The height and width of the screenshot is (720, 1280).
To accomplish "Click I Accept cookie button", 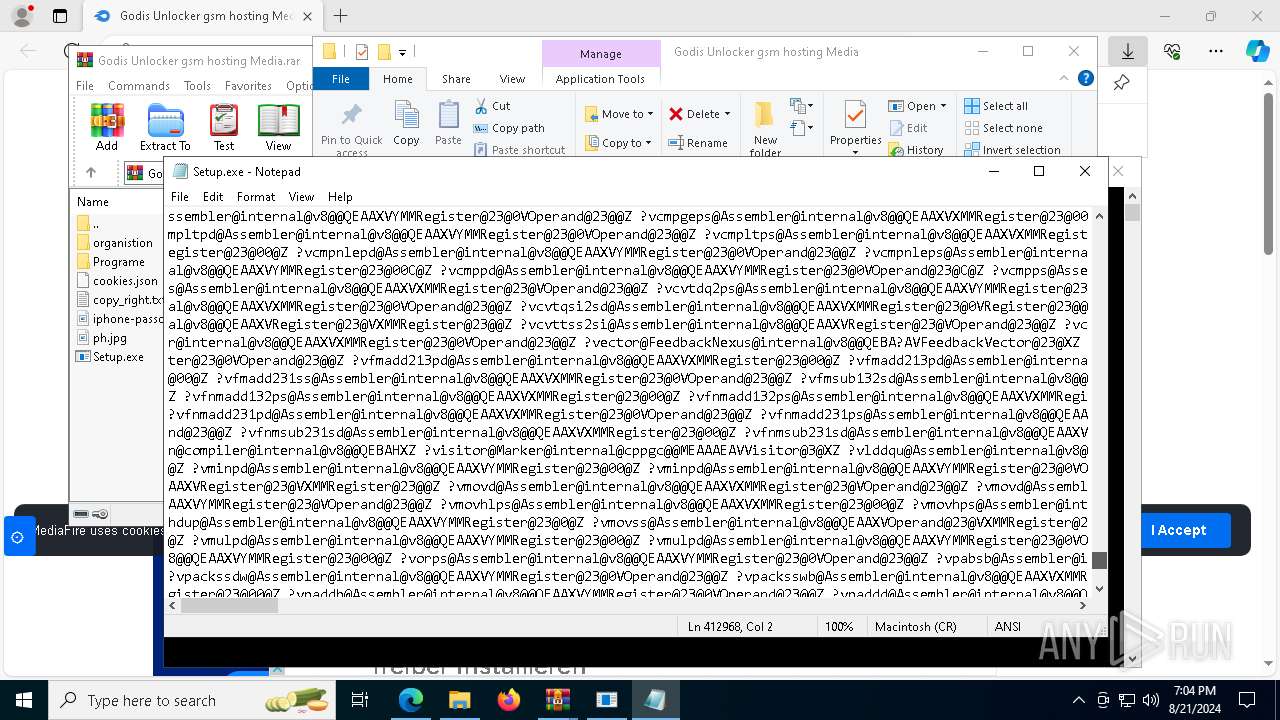I will (1178, 530).
